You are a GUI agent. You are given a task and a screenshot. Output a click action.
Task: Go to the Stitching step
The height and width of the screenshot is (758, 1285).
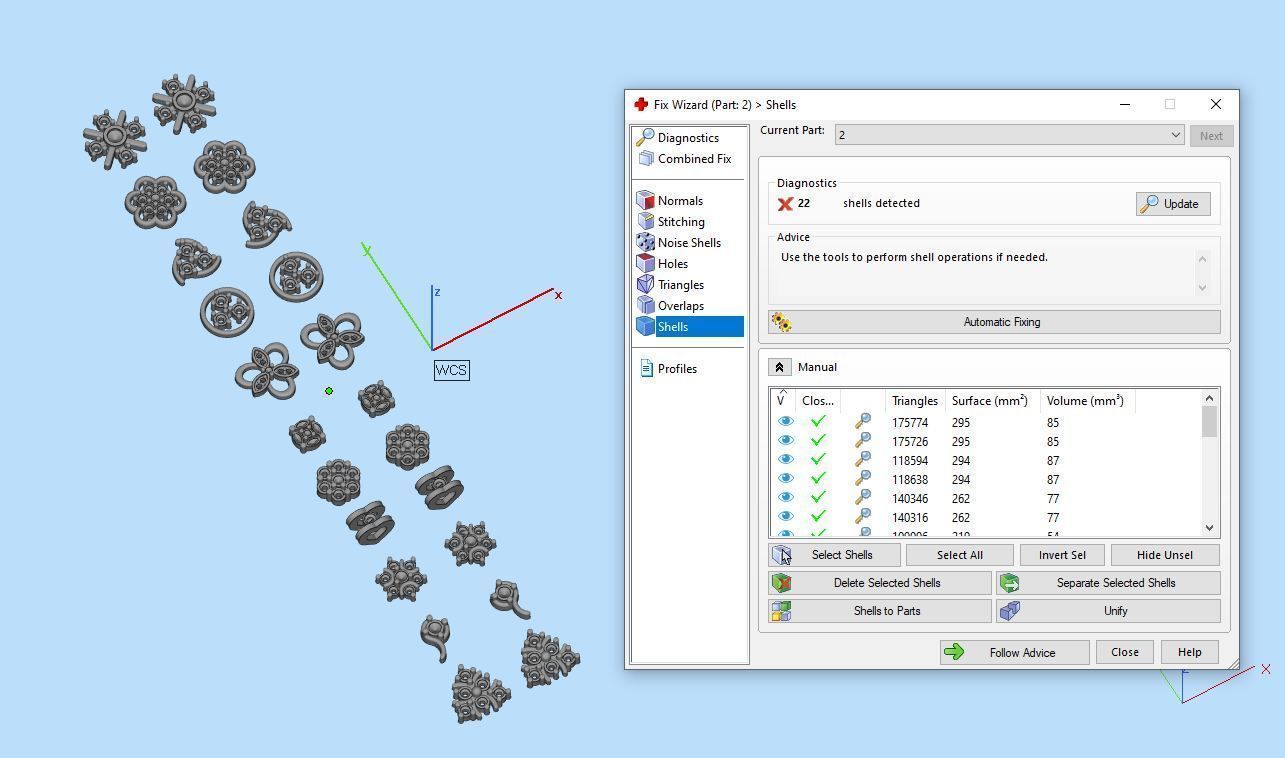681,222
